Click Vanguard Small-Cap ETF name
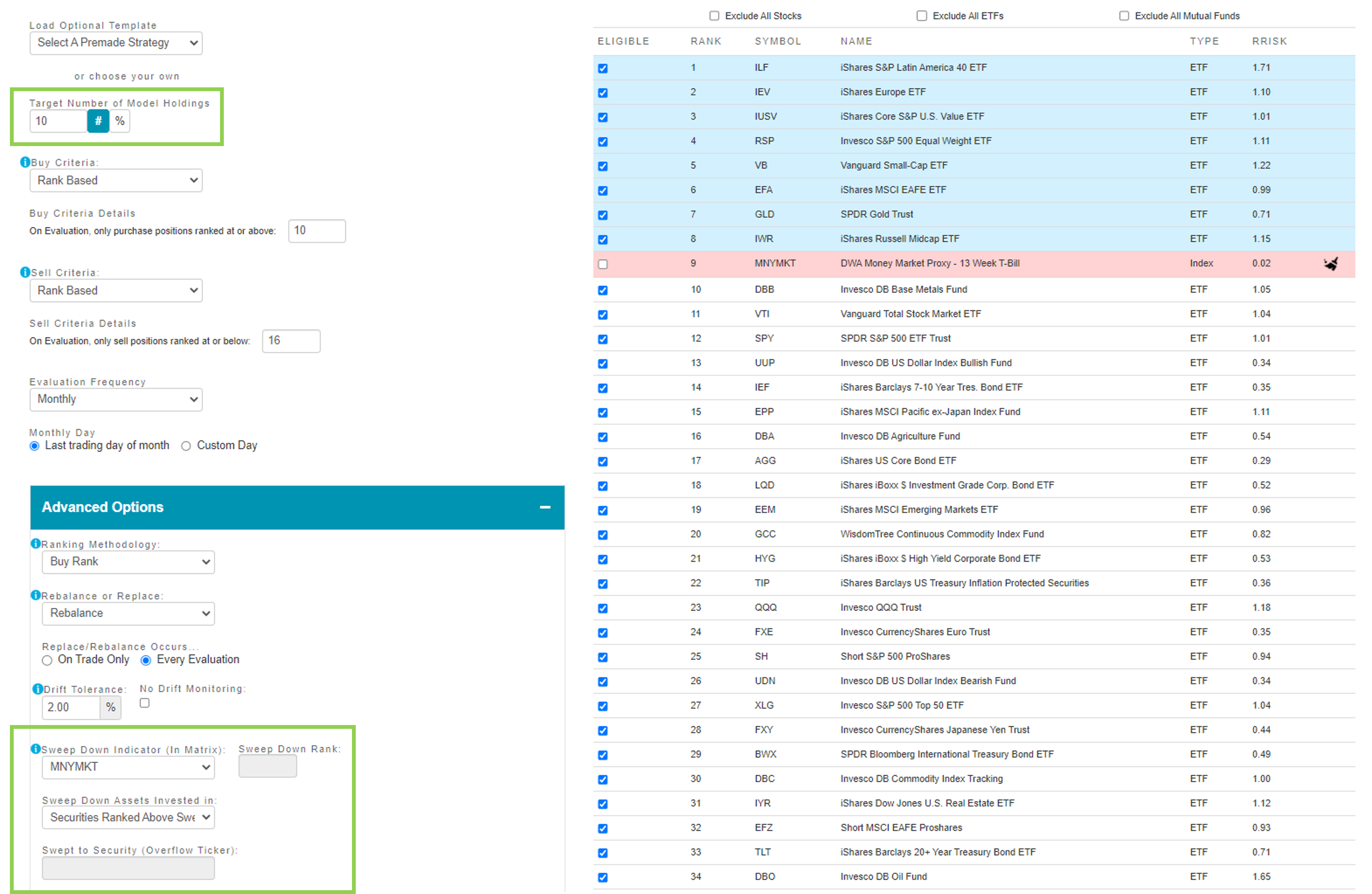The height and width of the screenshot is (894, 1372). (x=893, y=166)
